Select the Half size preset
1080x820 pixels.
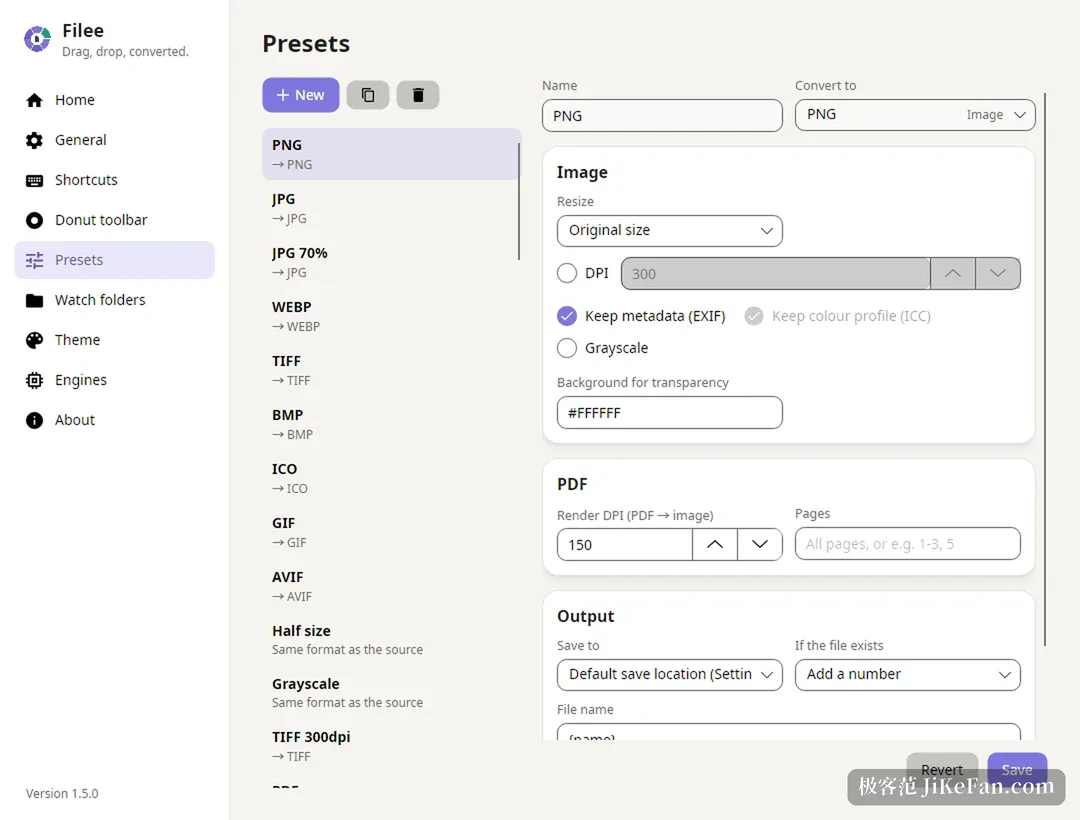pyautogui.click(x=391, y=640)
